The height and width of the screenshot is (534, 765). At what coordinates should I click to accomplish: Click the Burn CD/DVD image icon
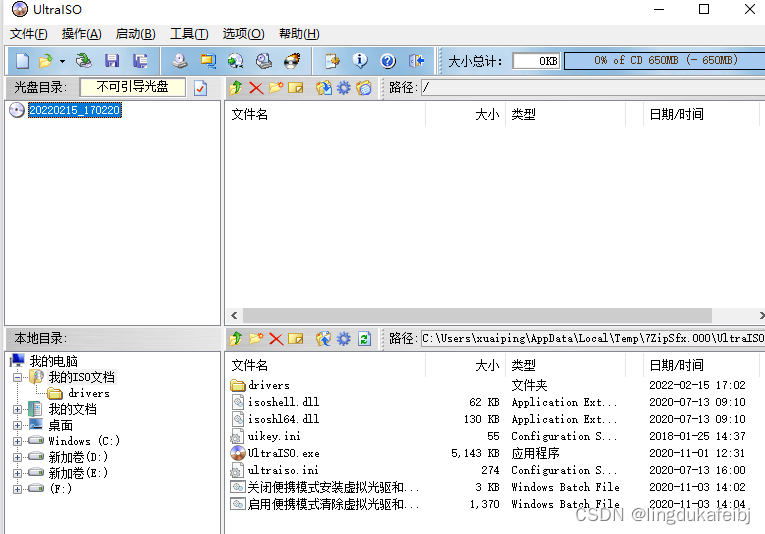point(292,61)
